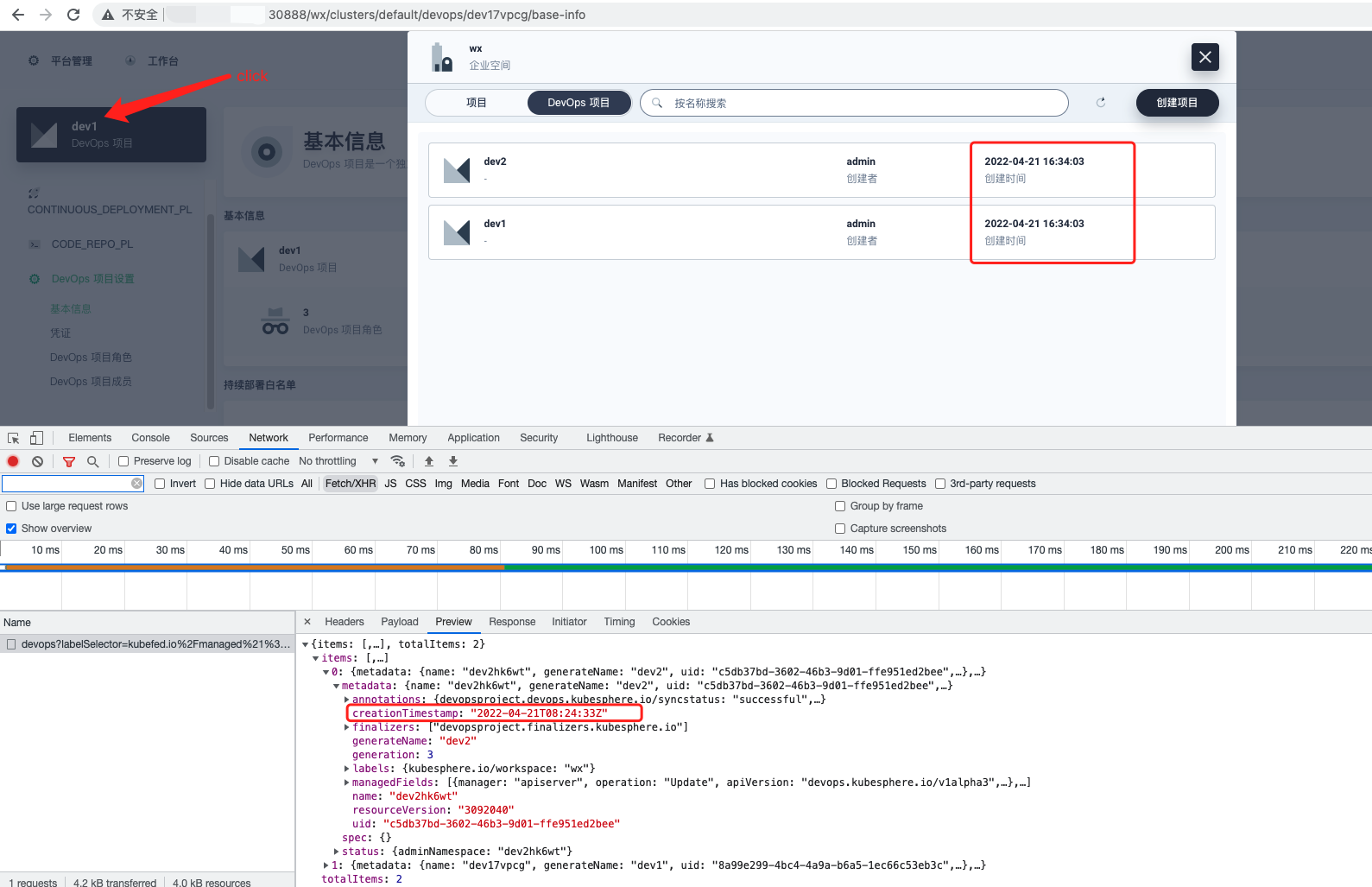This screenshot has width=1372, height=887.
Task: Open the Performance tab
Action: coord(338,438)
